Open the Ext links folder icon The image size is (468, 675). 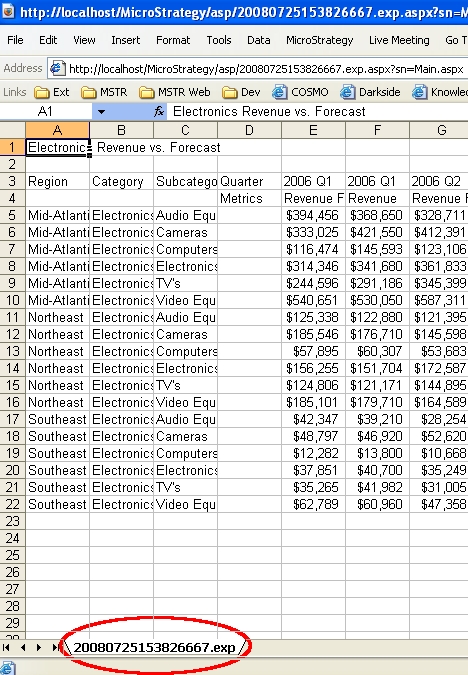tap(41, 92)
